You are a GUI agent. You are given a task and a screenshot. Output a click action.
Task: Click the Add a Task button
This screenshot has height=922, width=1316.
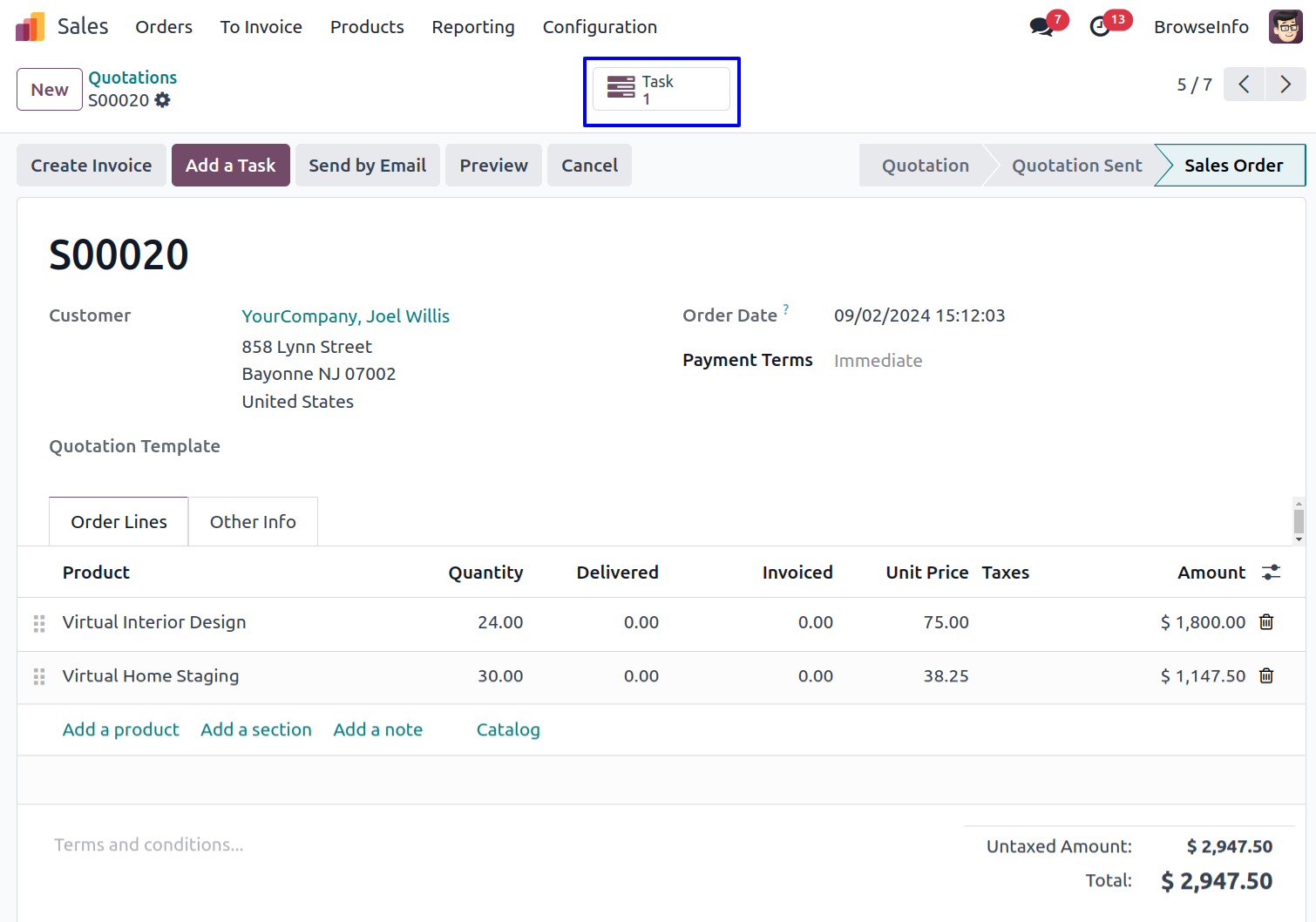[230, 166]
